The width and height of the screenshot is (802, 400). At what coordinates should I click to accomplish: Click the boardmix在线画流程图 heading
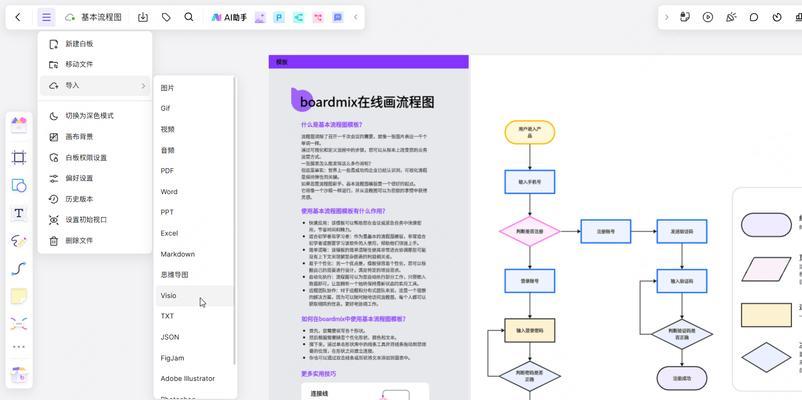click(367, 102)
